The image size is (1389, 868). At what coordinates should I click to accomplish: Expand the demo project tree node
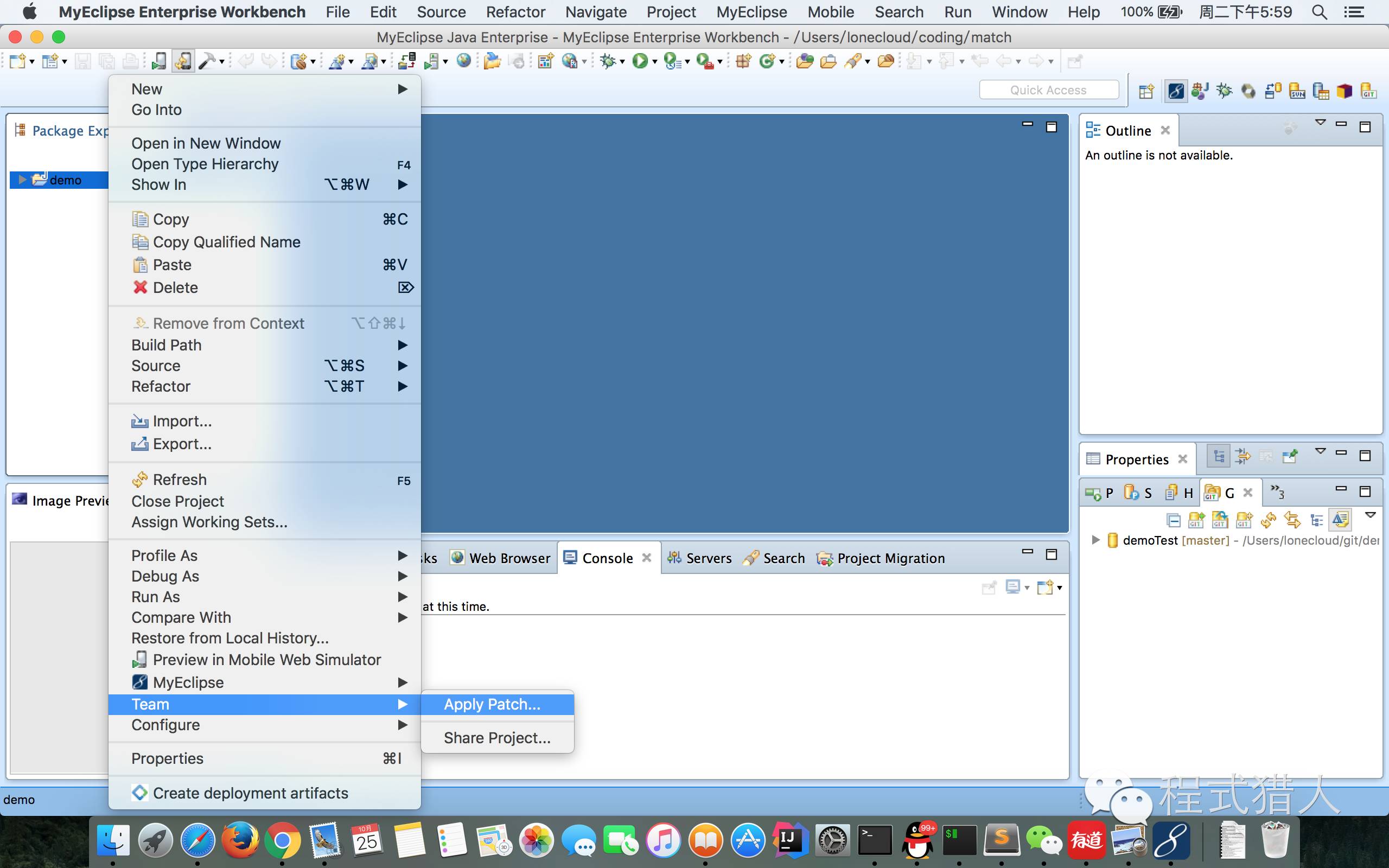tap(22, 180)
